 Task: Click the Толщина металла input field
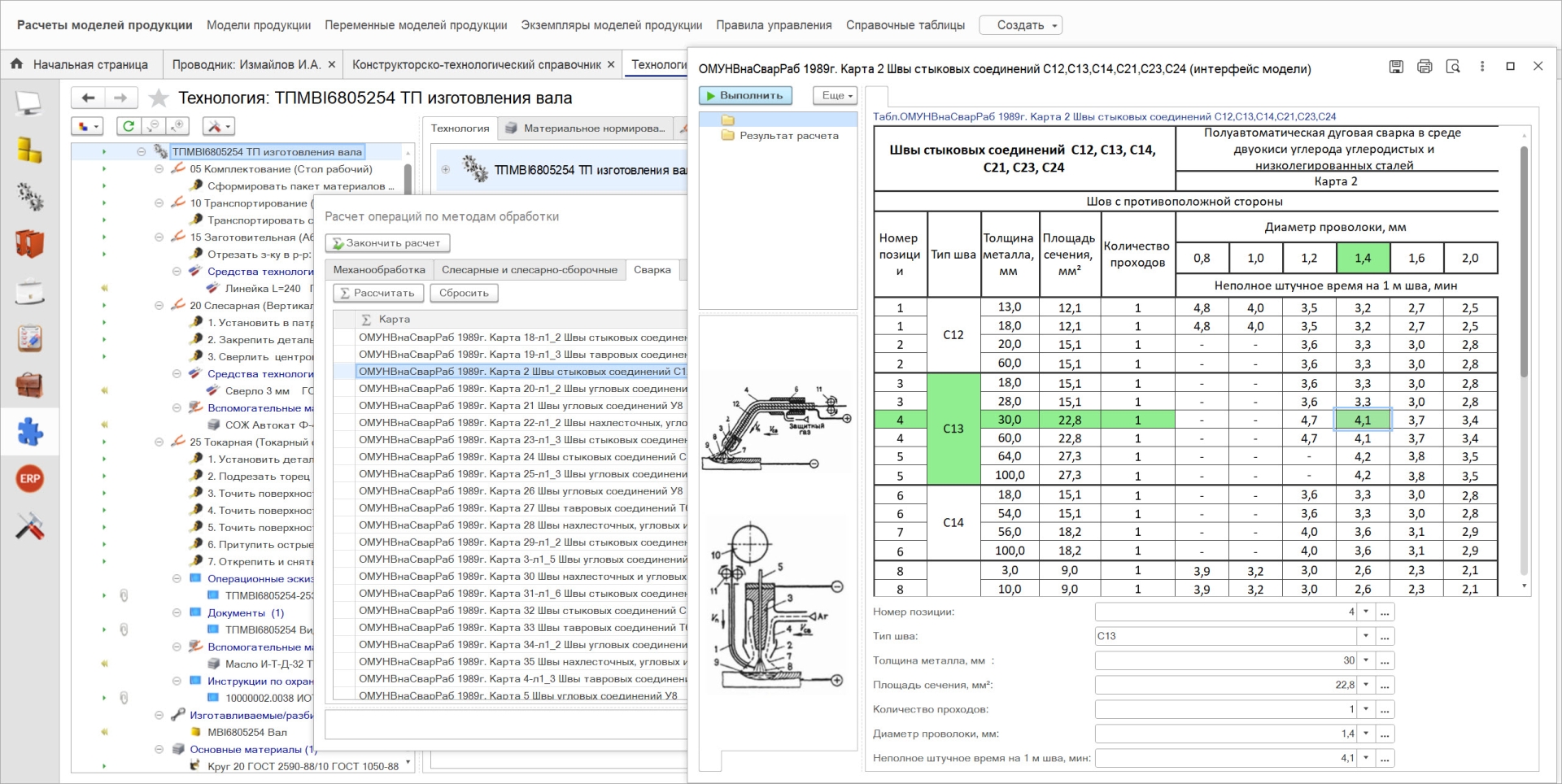(x=1226, y=660)
